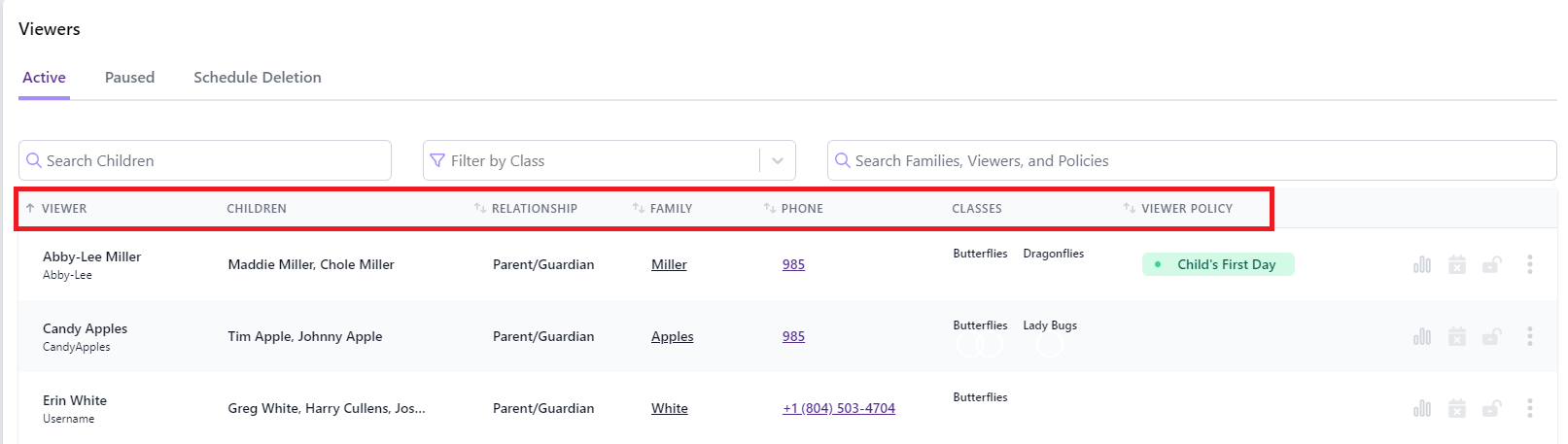The image size is (1568, 444).
Task: Open three-dot menu for Candy Apples
Action: [x=1530, y=336]
